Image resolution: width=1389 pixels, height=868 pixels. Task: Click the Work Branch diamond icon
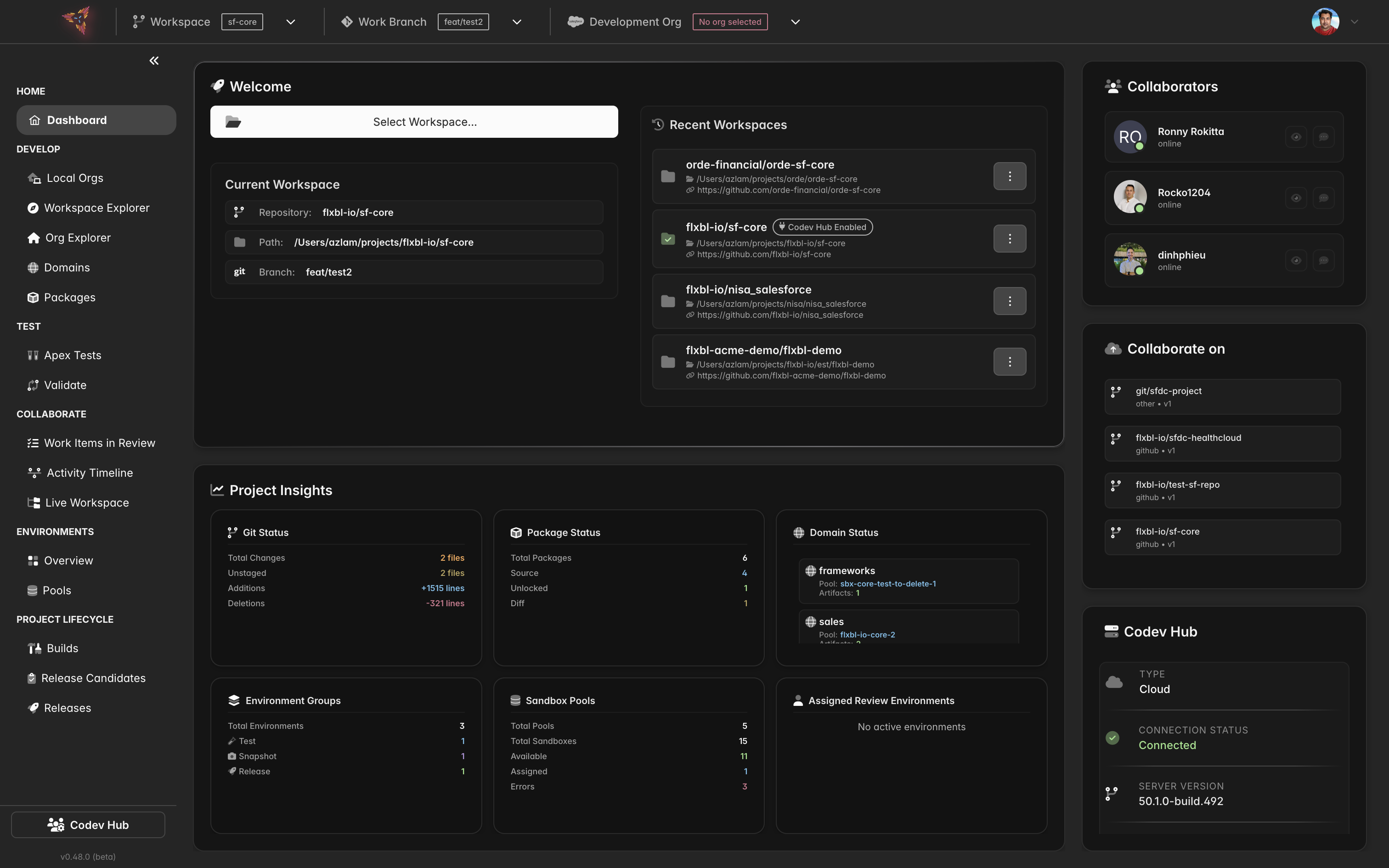click(347, 22)
